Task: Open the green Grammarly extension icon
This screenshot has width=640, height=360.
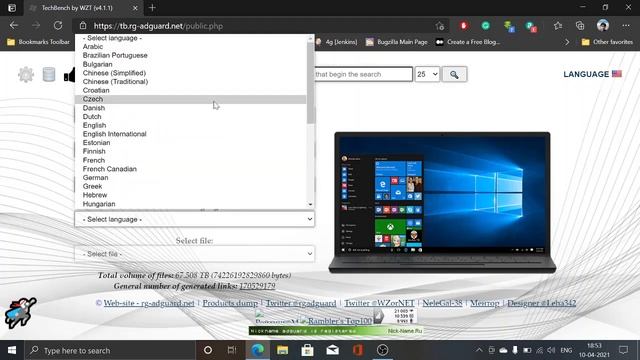Action: tap(485, 26)
